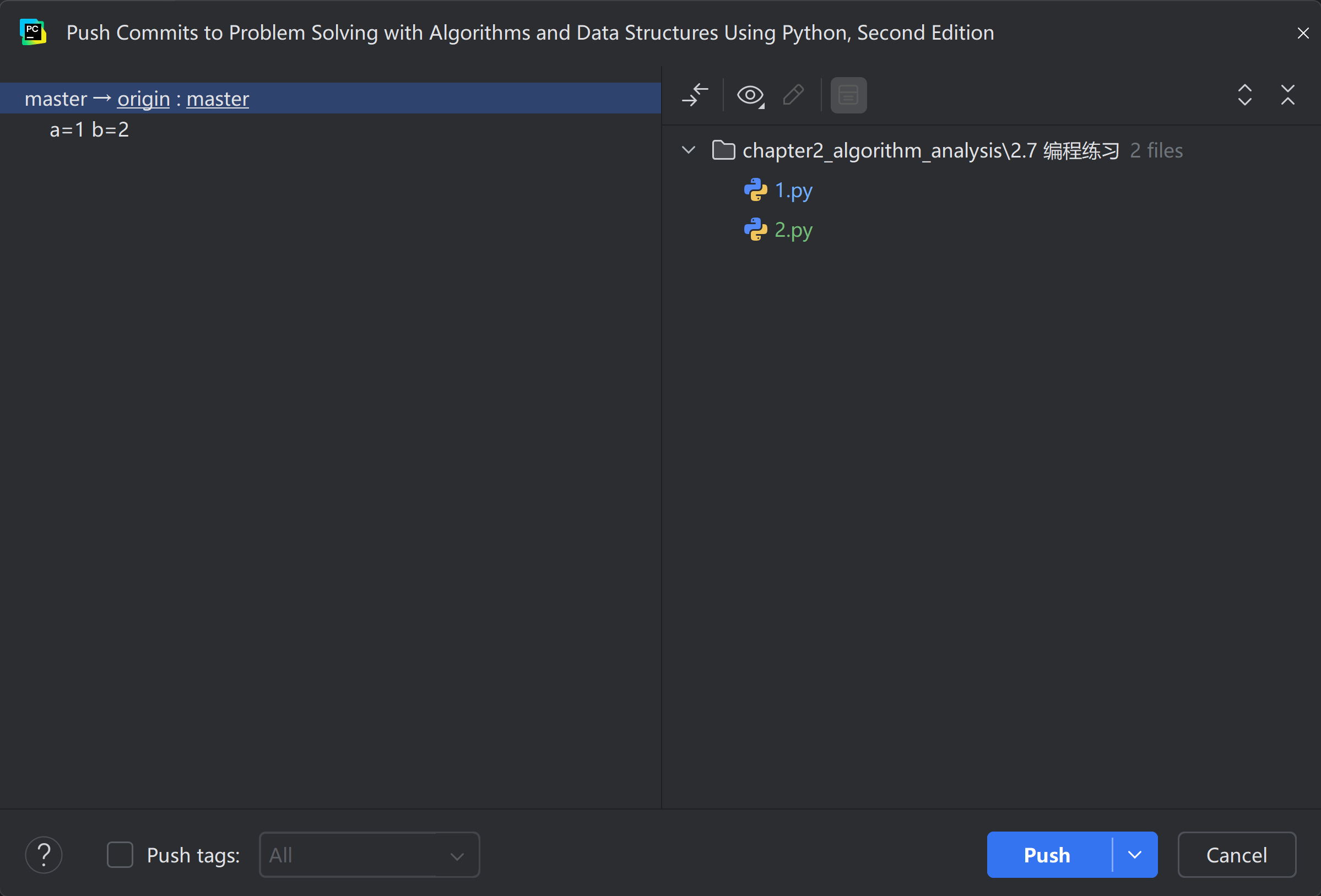Select the commit a=1 b=2
Image resolution: width=1321 pixels, height=896 pixels.
click(89, 129)
